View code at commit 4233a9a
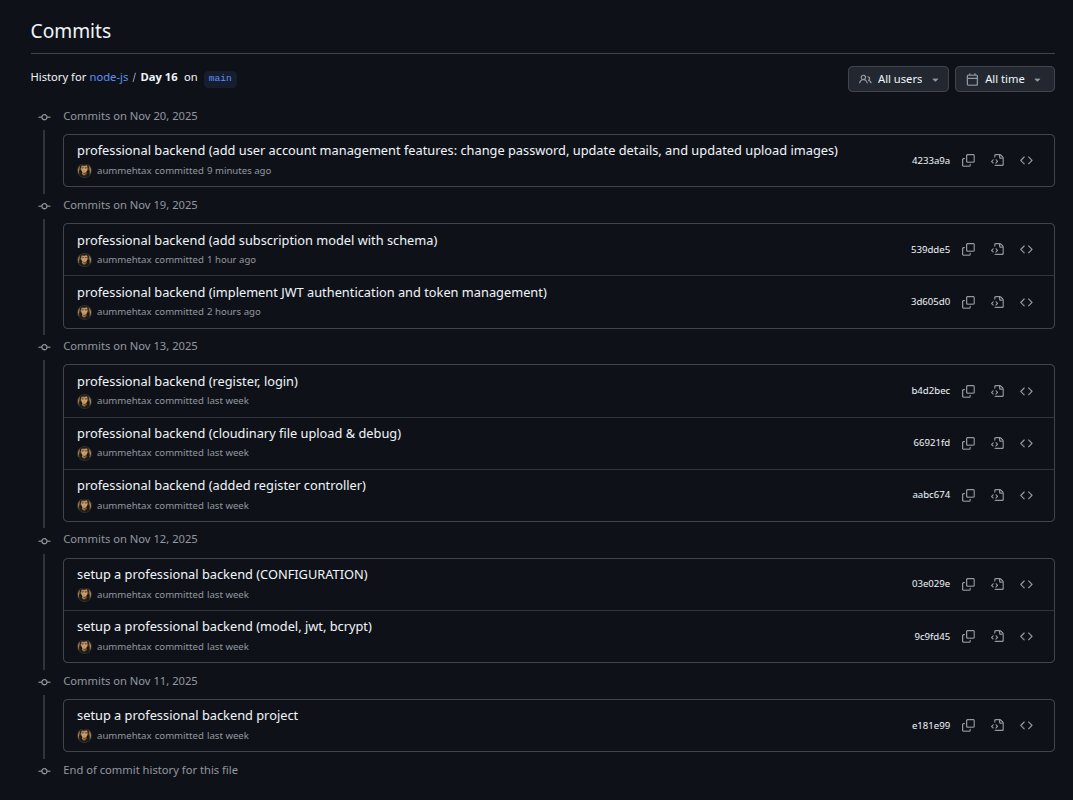 [998, 160]
